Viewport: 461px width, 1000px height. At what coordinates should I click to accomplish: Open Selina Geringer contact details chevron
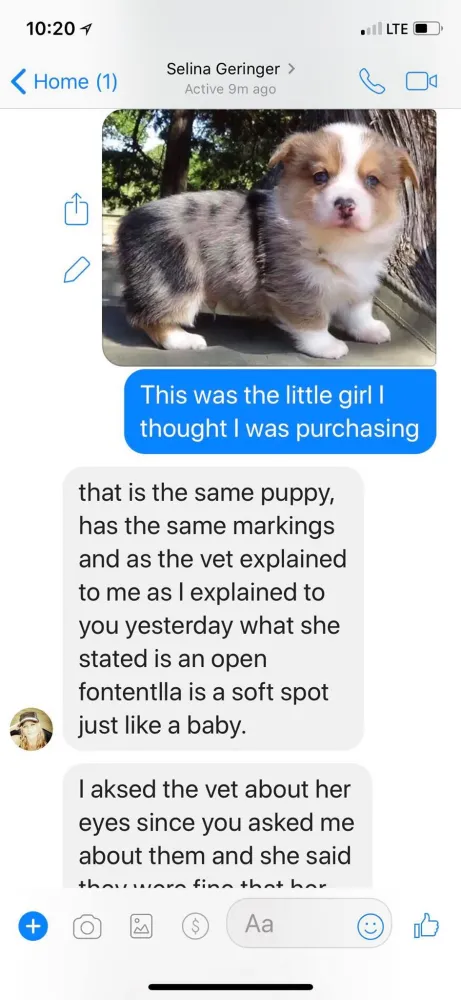click(x=291, y=68)
